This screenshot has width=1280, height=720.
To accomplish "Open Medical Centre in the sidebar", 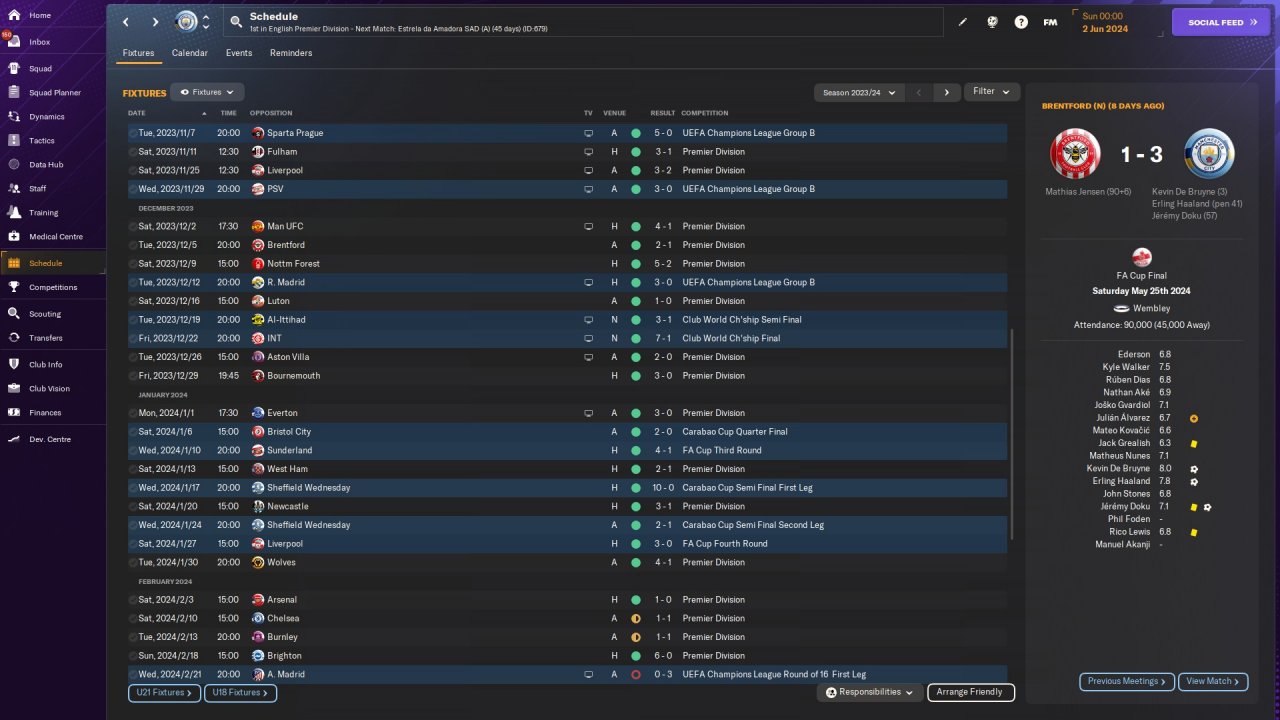I will coord(53,237).
